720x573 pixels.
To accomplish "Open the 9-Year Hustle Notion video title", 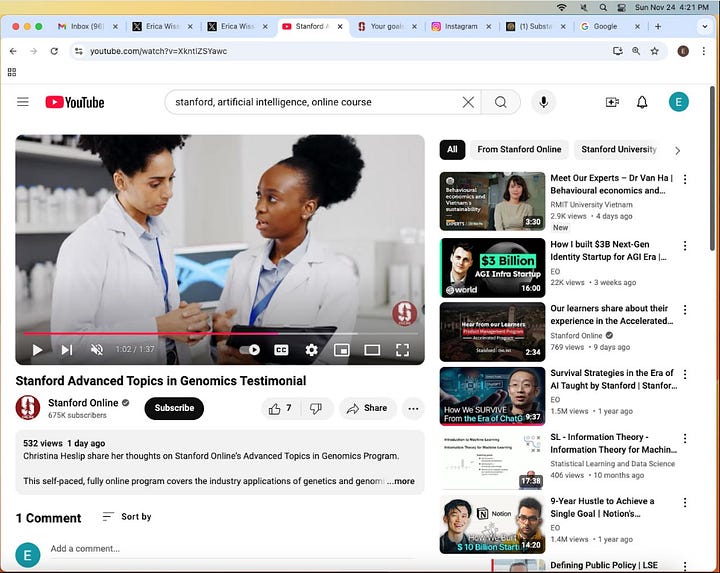I will 602,507.
